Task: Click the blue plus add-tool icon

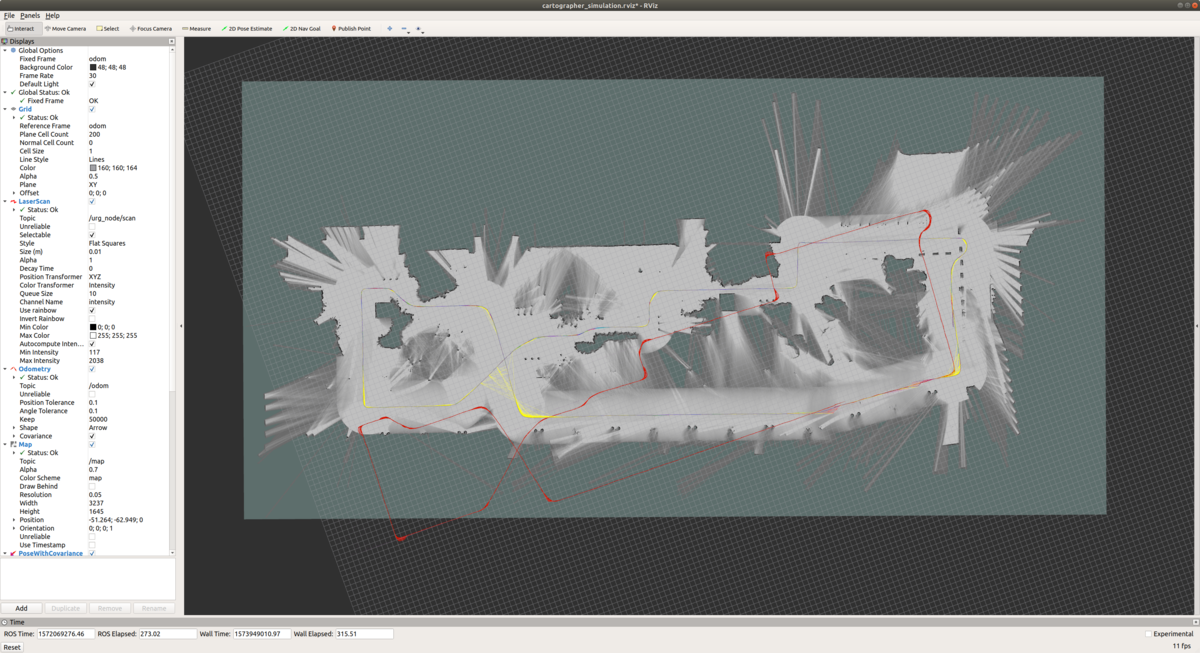Action: 390,29
